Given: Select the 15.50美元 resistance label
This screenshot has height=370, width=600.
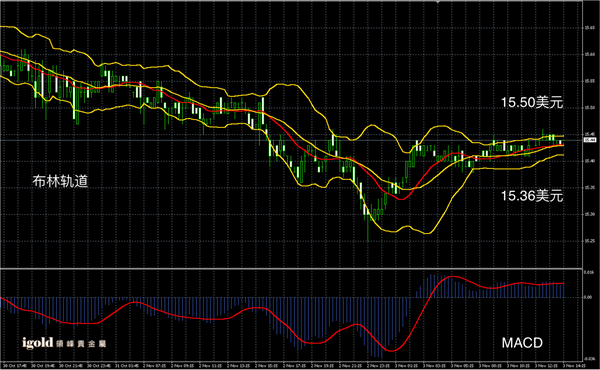Looking at the screenshot, I should click(x=532, y=103).
